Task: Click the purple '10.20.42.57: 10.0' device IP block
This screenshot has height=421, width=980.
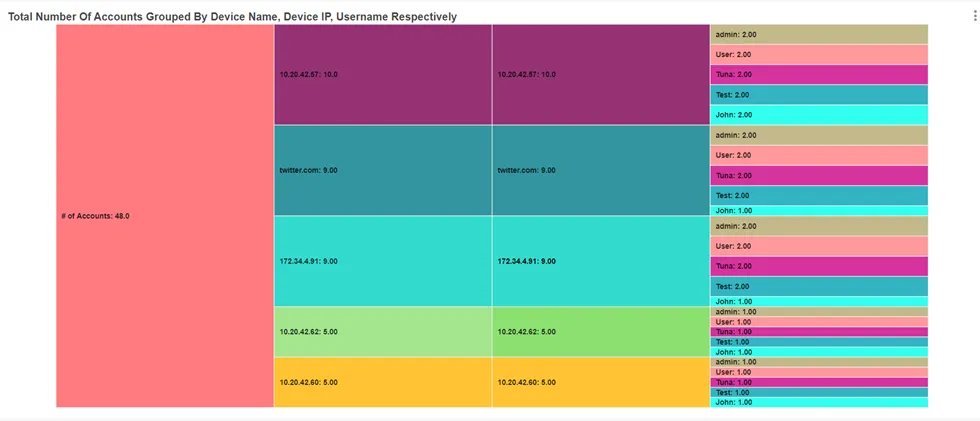Action: [x=601, y=74]
